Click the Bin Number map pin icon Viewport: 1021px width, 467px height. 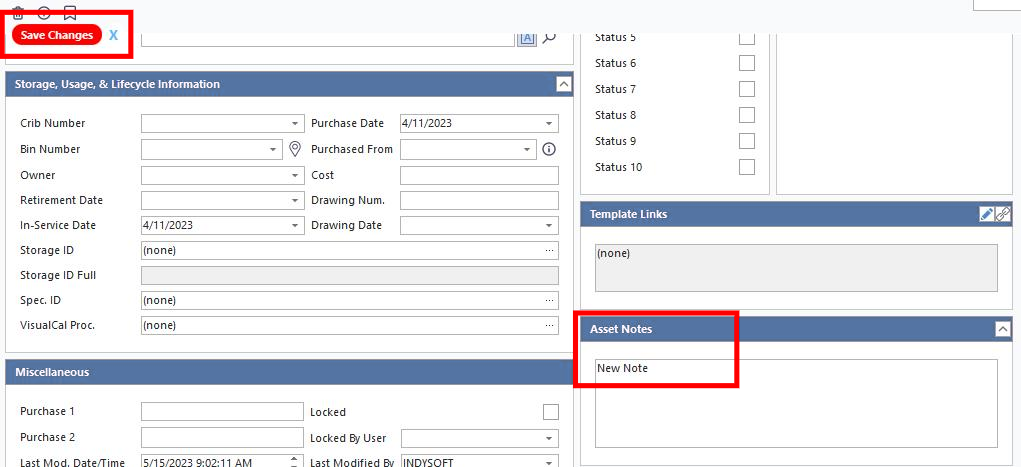point(295,149)
